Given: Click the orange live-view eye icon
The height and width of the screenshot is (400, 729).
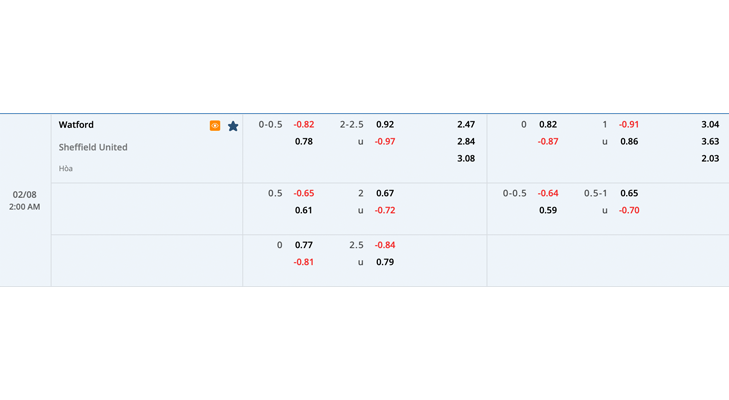Looking at the screenshot, I should 215,126.
